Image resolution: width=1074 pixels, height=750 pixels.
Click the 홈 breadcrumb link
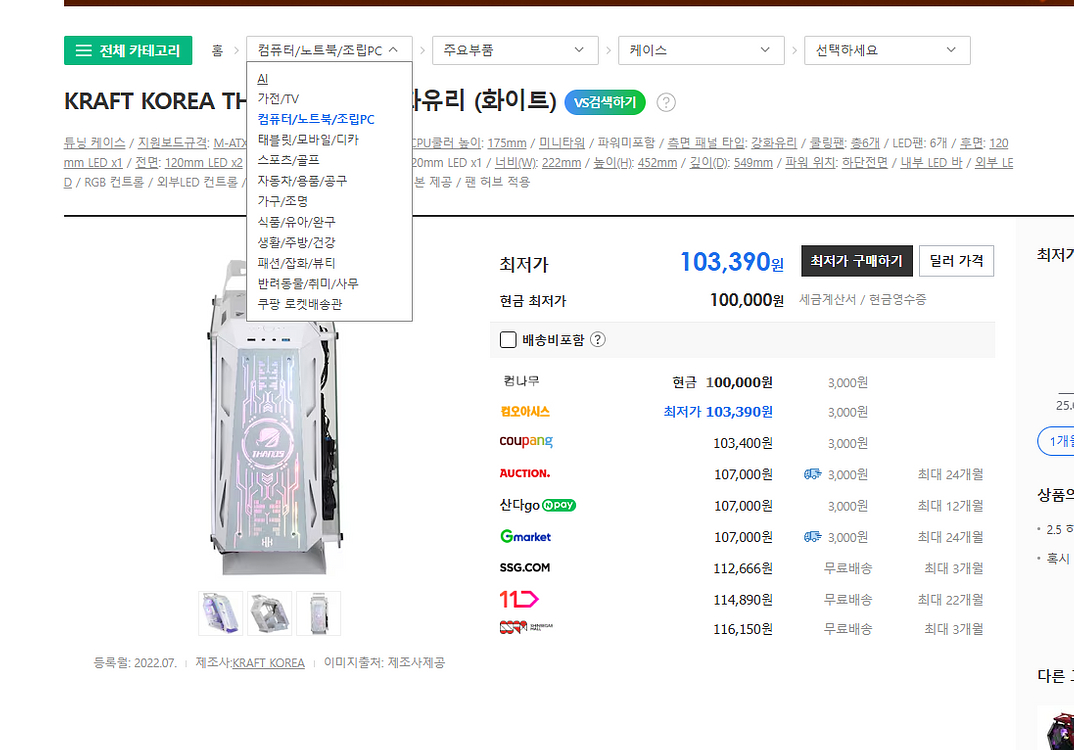pos(217,51)
